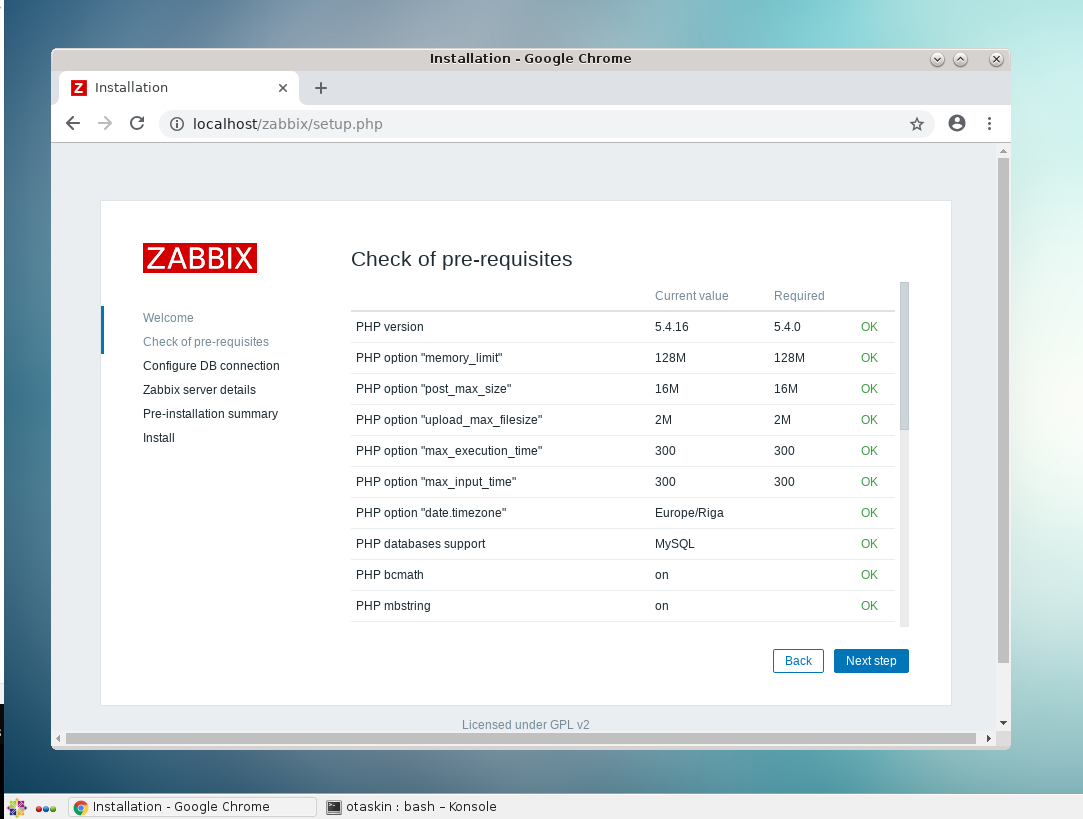The image size is (1083, 819).
Task: Click the page vertical scrollbar thumb
Action: pyautogui.click(x=1003, y=411)
